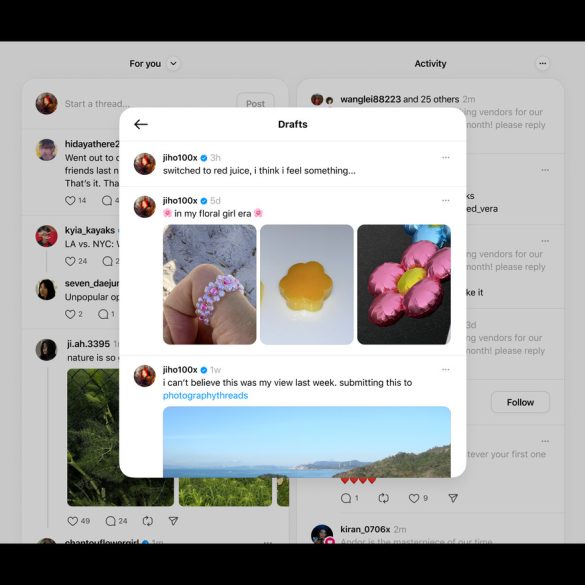Repost the activity post with red hearts
This screenshot has width=585, height=585.
(x=384, y=498)
